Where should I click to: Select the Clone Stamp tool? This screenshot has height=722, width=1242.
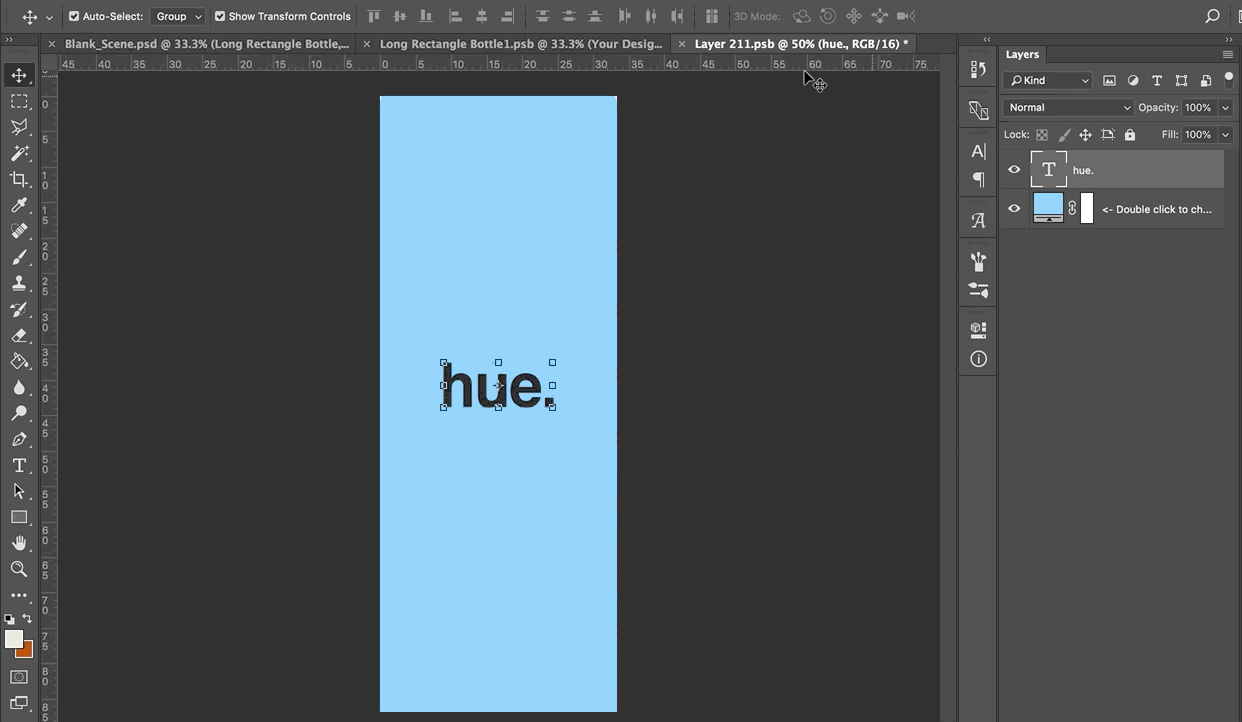[19, 283]
